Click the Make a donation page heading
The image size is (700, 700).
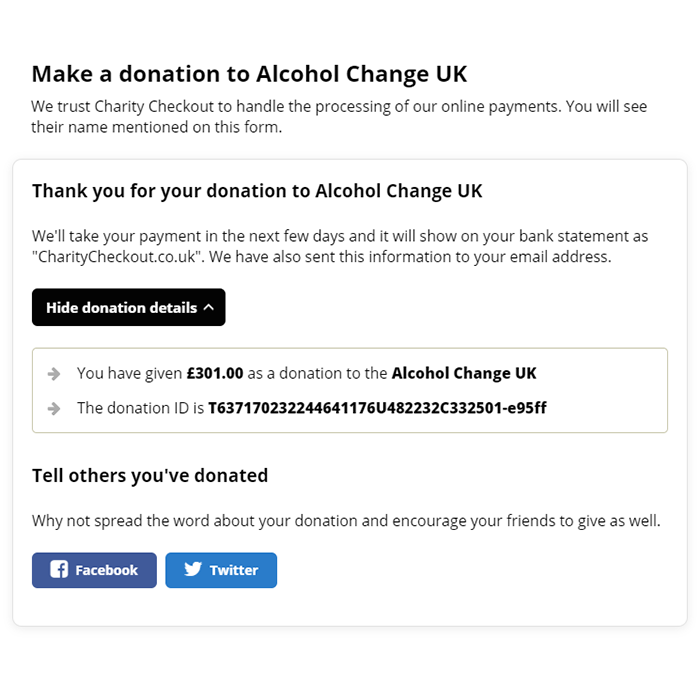249,74
